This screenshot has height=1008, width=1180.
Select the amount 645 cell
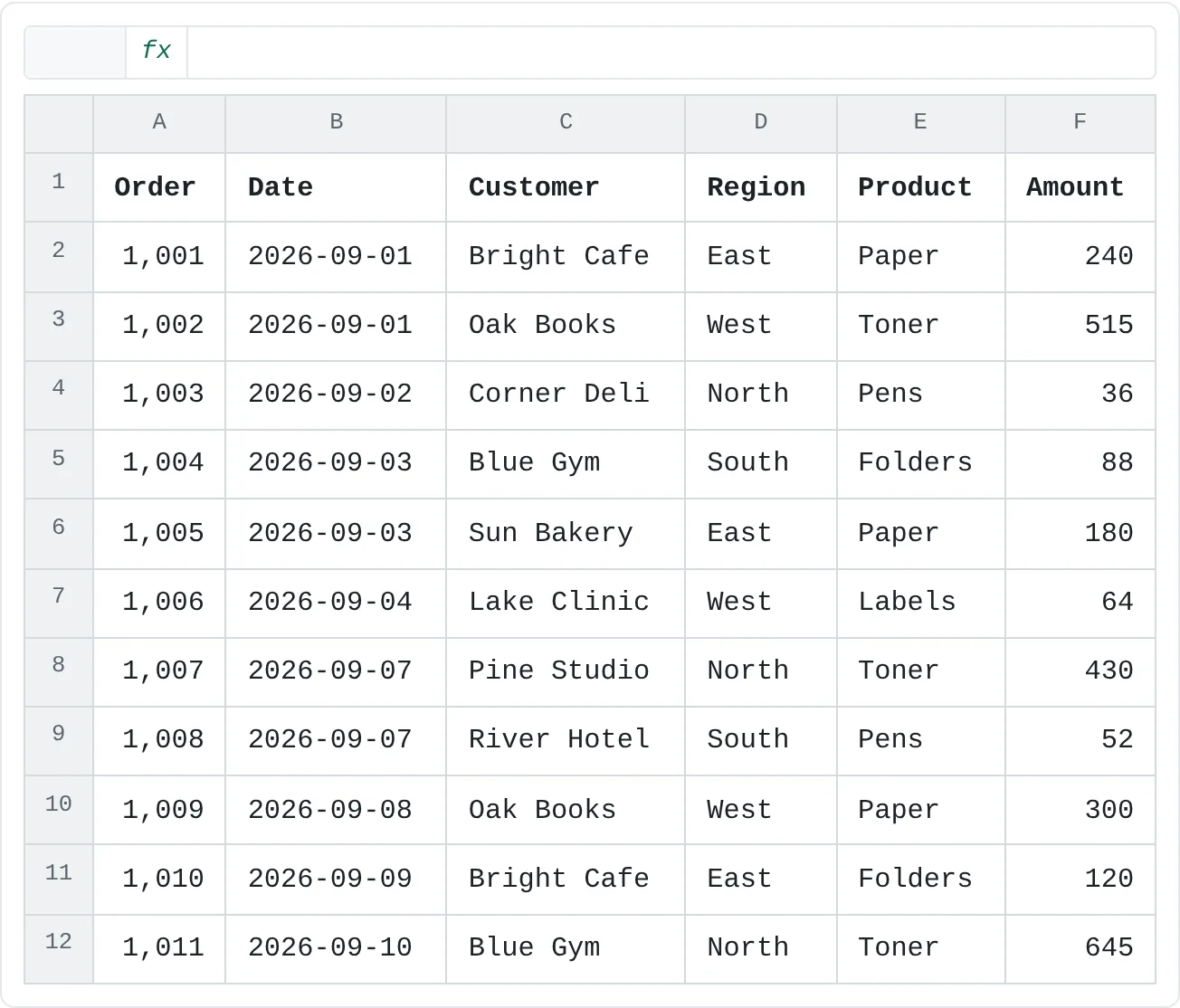click(x=1080, y=949)
